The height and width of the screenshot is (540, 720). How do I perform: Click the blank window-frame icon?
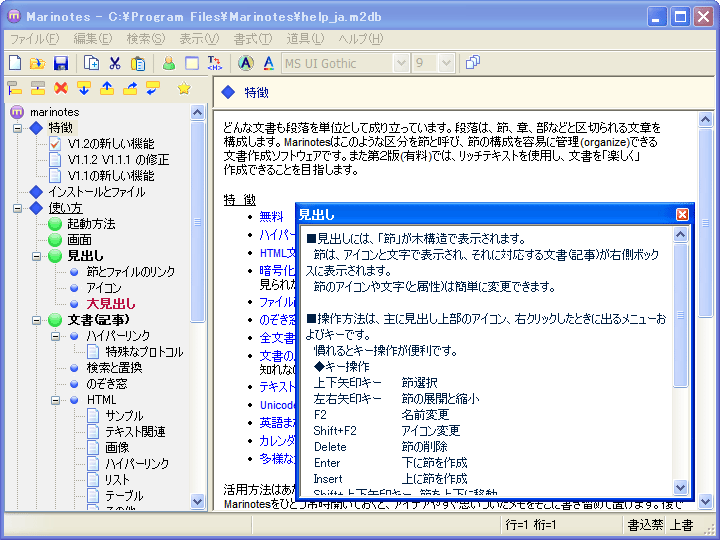coord(192,63)
